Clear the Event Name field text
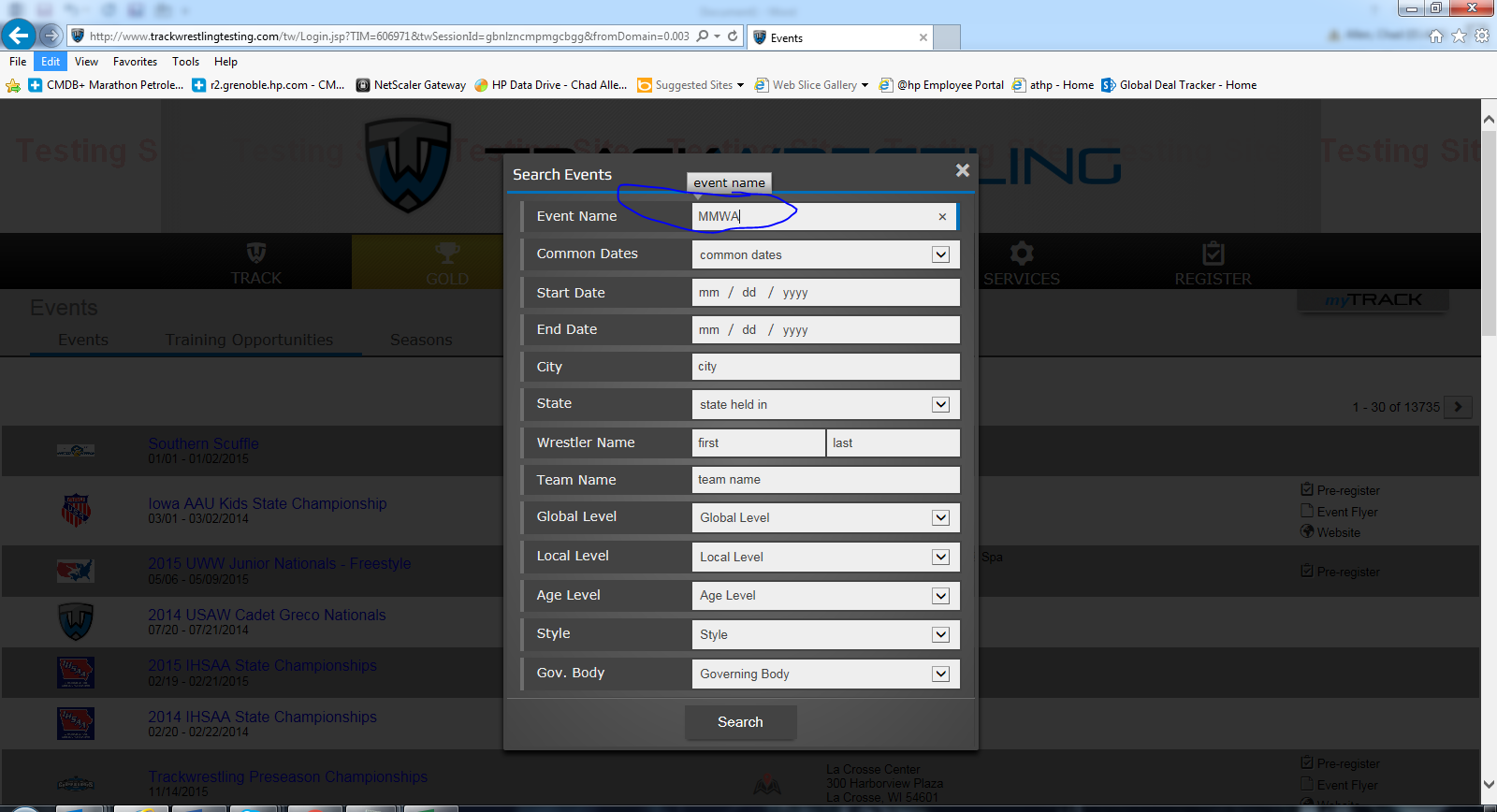This screenshot has width=1497, height=812. 942,216
